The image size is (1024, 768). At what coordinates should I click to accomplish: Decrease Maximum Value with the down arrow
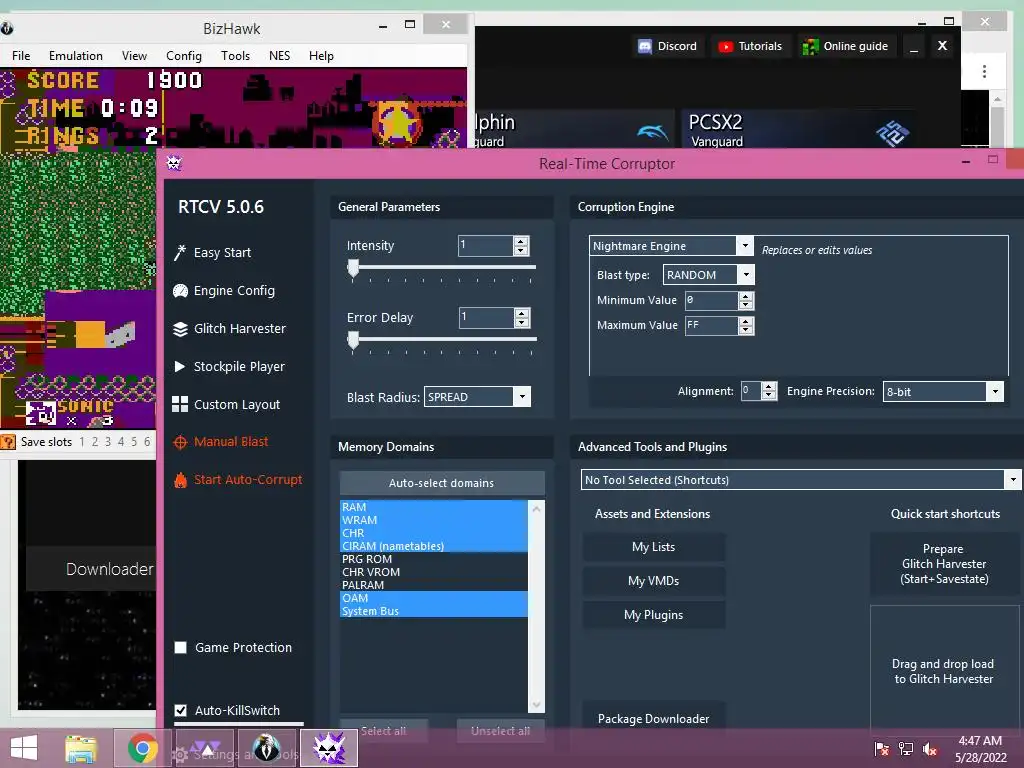[x=746, y=330]
